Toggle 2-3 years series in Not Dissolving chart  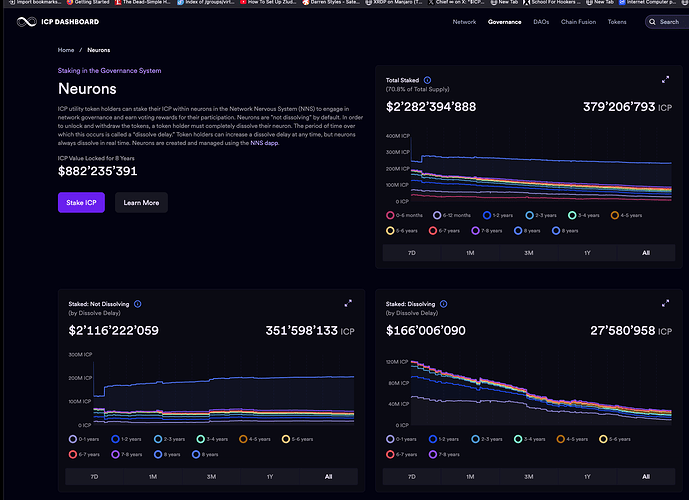169,439
